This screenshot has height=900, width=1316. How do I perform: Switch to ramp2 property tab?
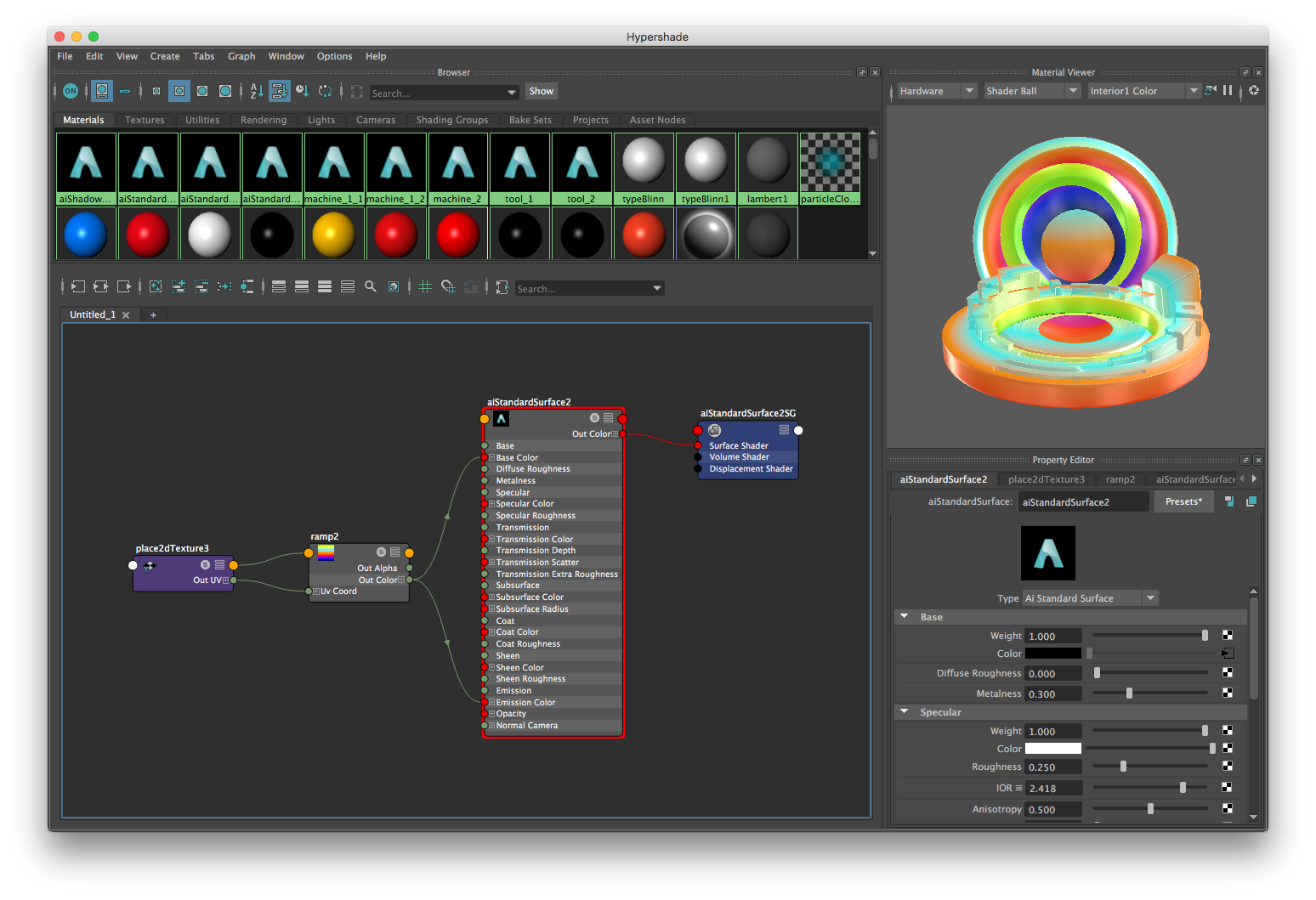pos(1120,479)
